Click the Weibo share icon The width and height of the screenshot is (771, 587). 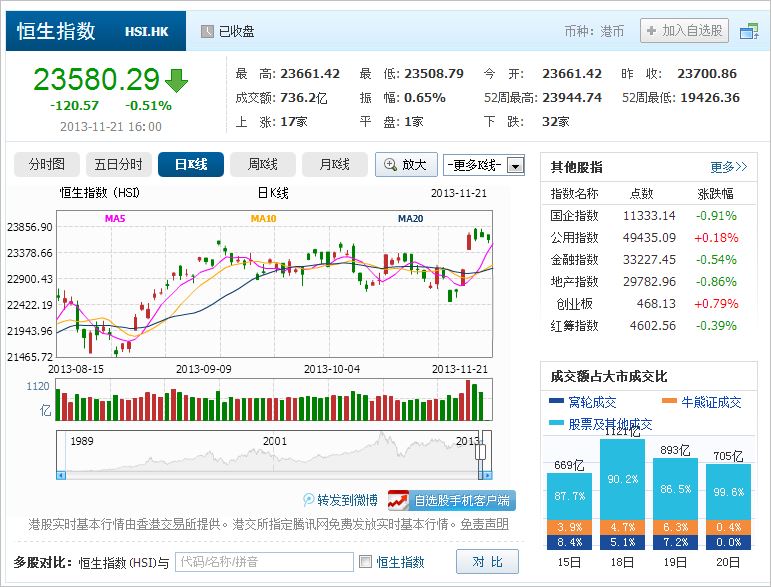(x=308, y=500)
